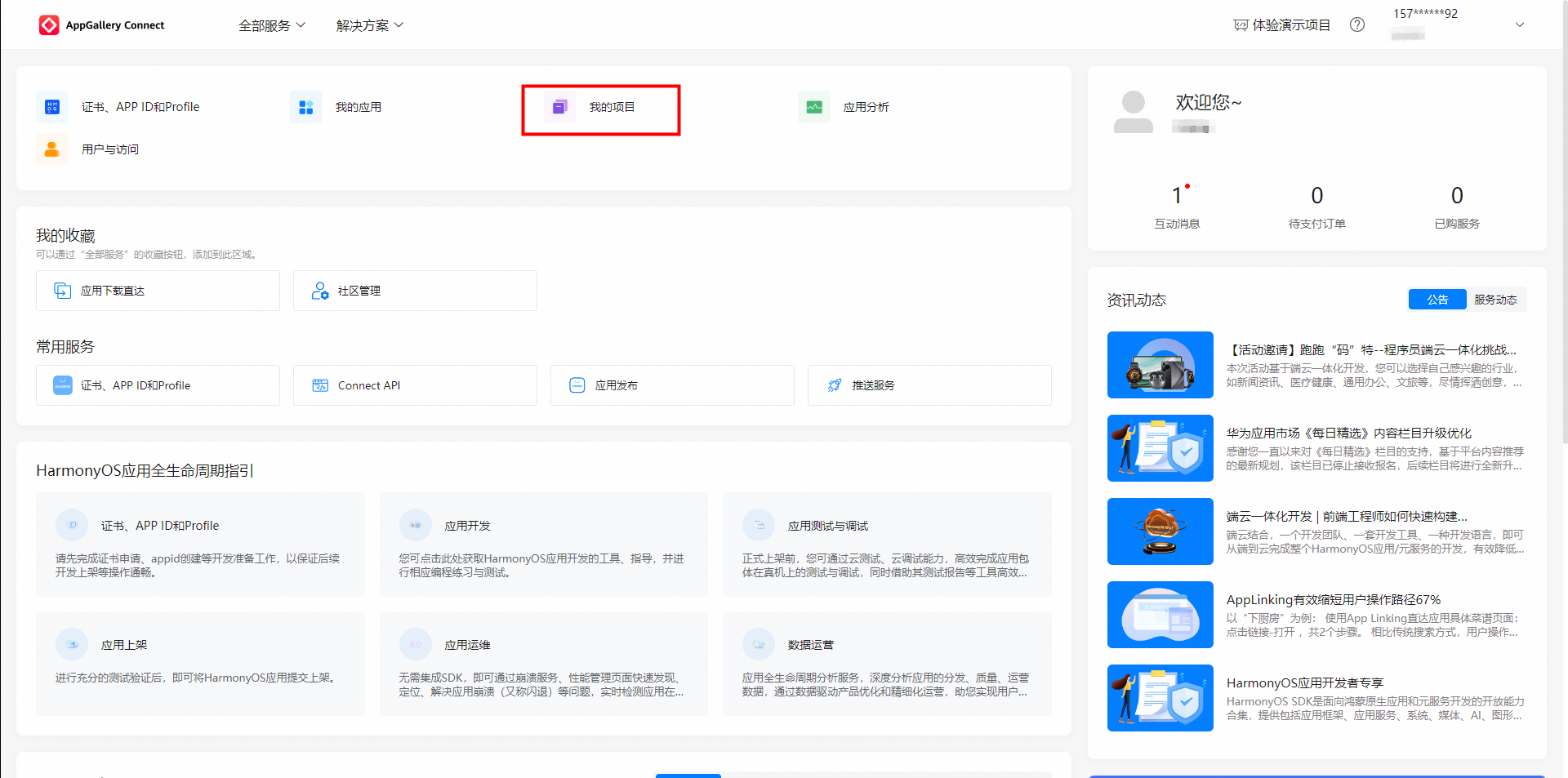Open the 应用下载直达 favorite card

pos(158,291)
